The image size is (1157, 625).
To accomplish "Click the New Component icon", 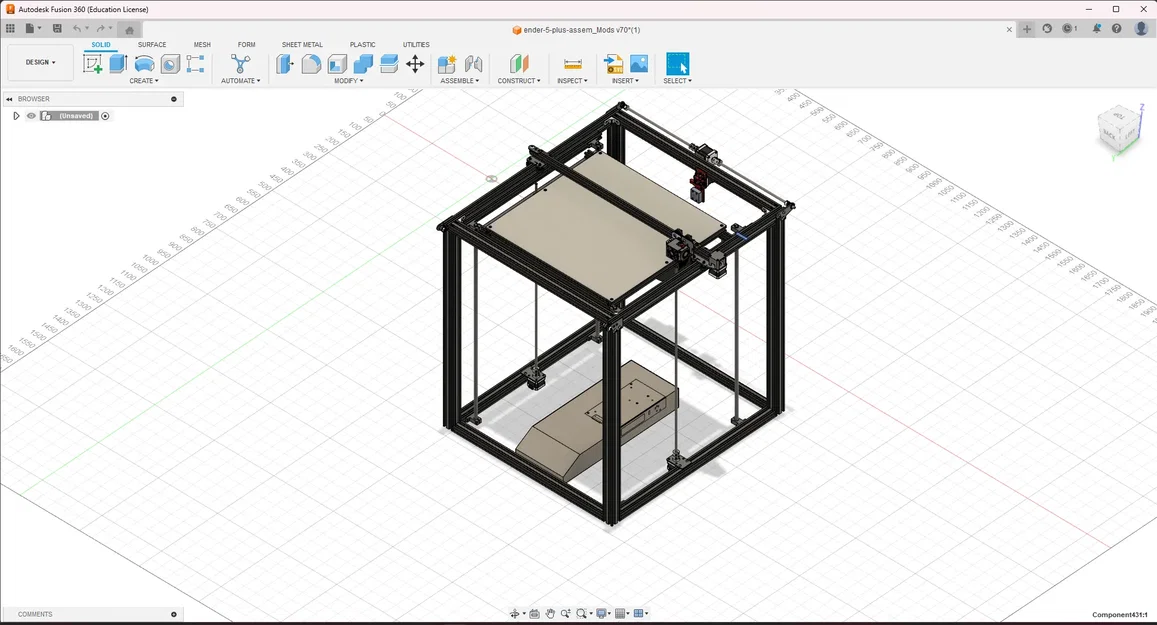I will pos(447,64).
